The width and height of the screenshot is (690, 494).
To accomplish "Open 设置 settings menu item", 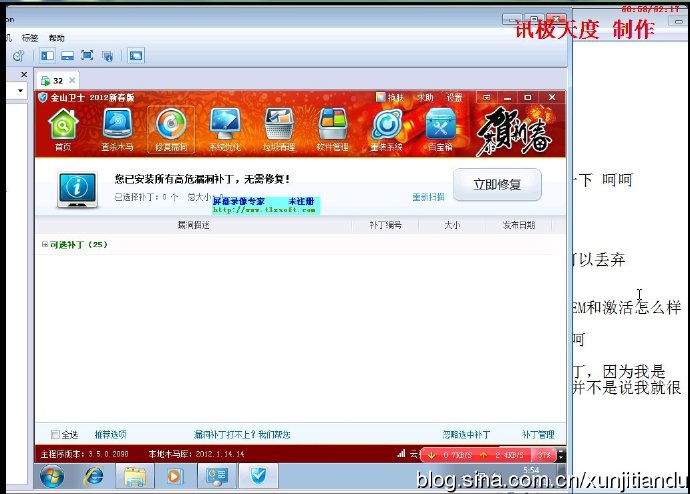I will tap(455, 97).
